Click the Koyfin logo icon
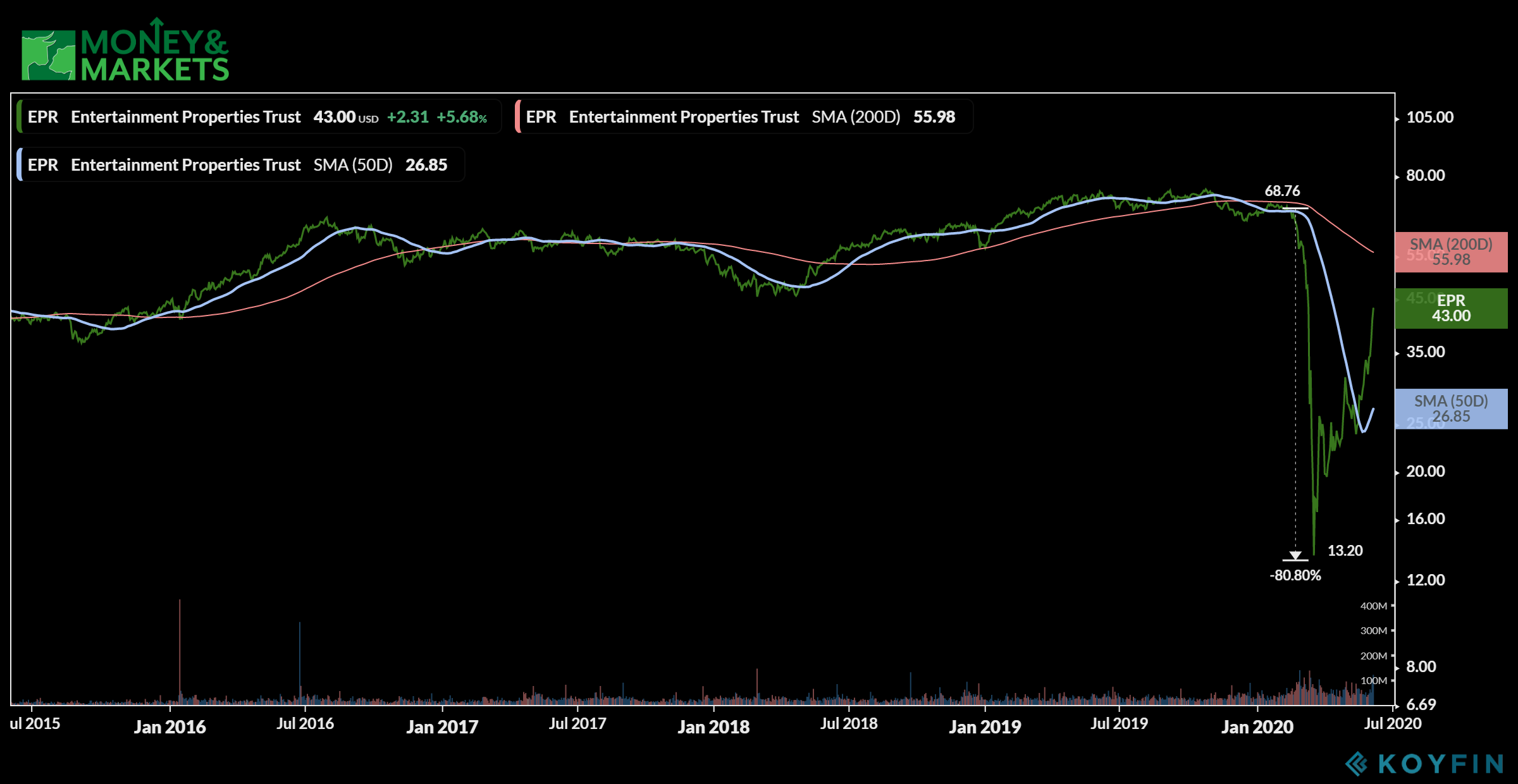The height and width of the screenshot is (784, 1518). [1356, 764]
